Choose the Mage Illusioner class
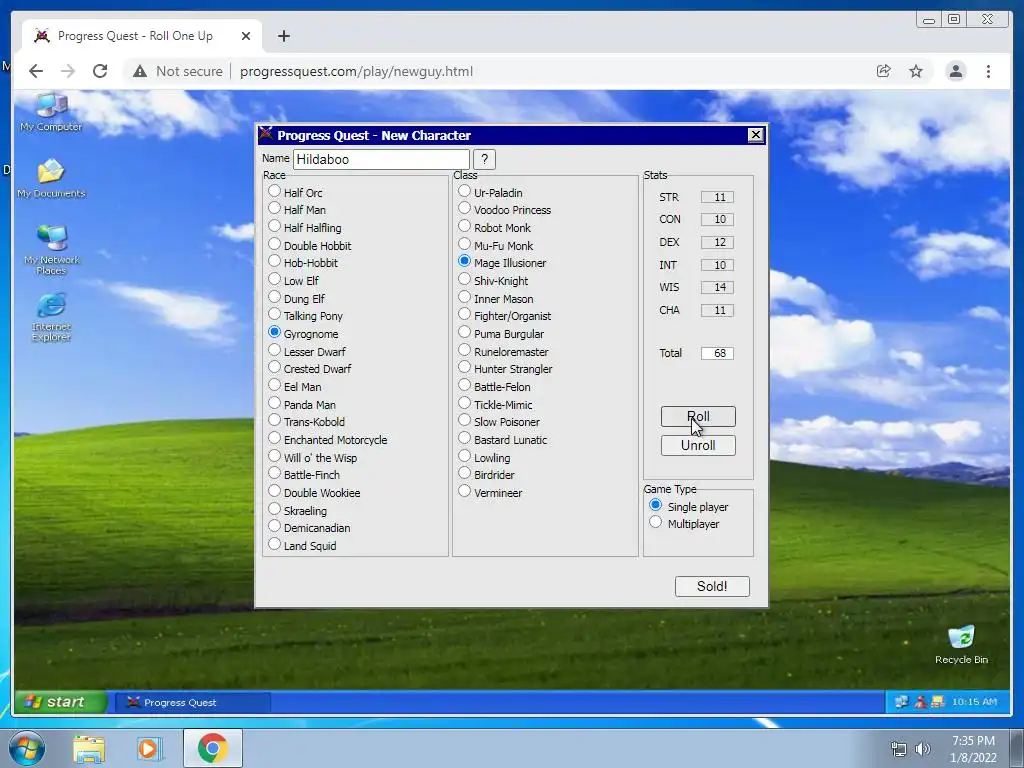Screen dimensions: 1024x768 (x=464, y=262)
